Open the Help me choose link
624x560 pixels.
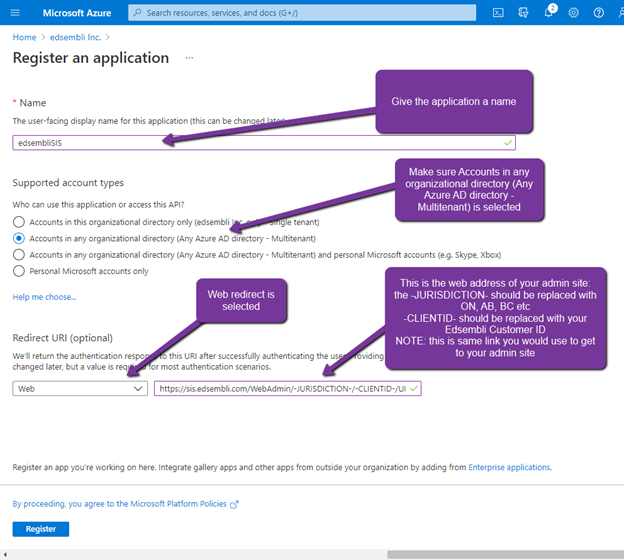point(44,297)
